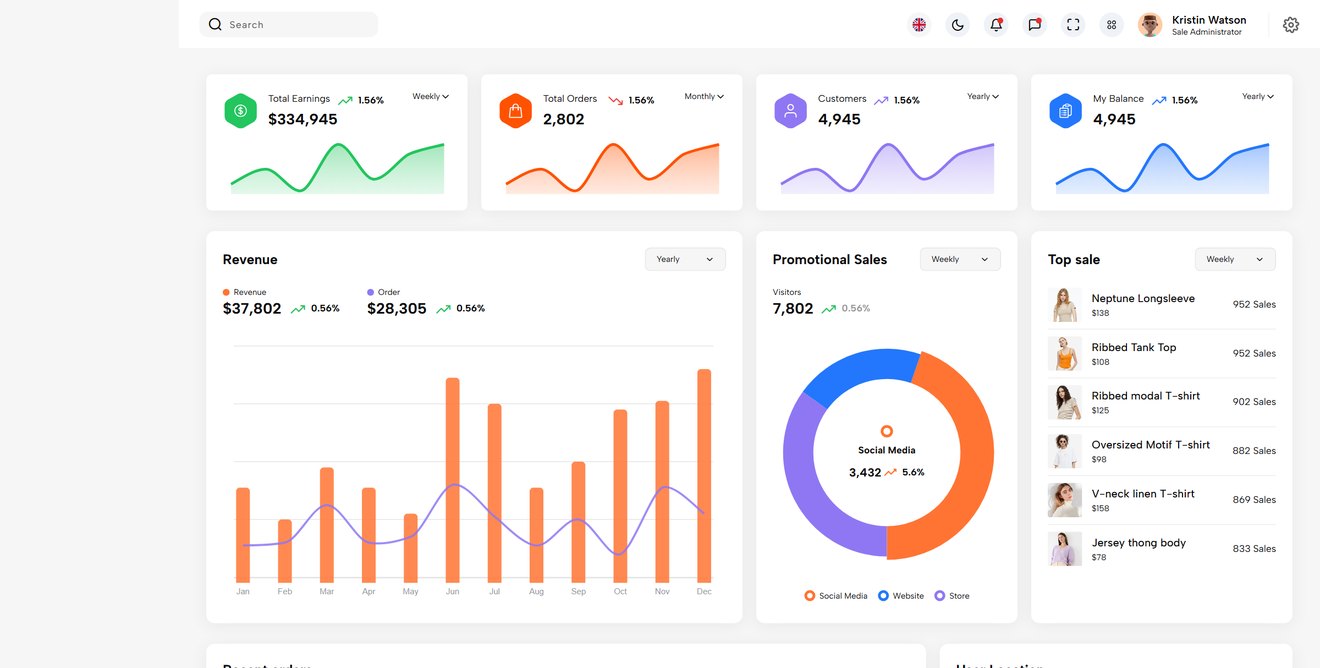Click the Feb revenue bar

(x=285, y=550)
